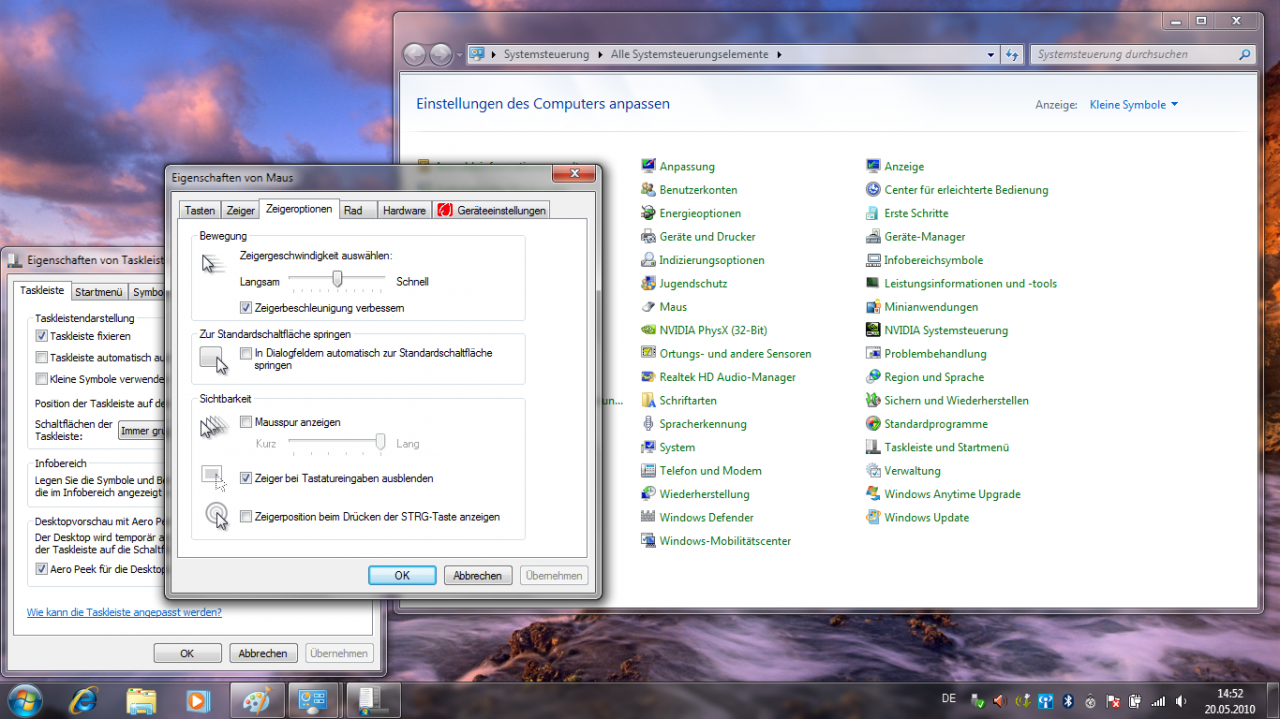Click OK in Taskleiste properties dialog
The width and height of the screenshot is (1280, 719).
coord(187,653)
